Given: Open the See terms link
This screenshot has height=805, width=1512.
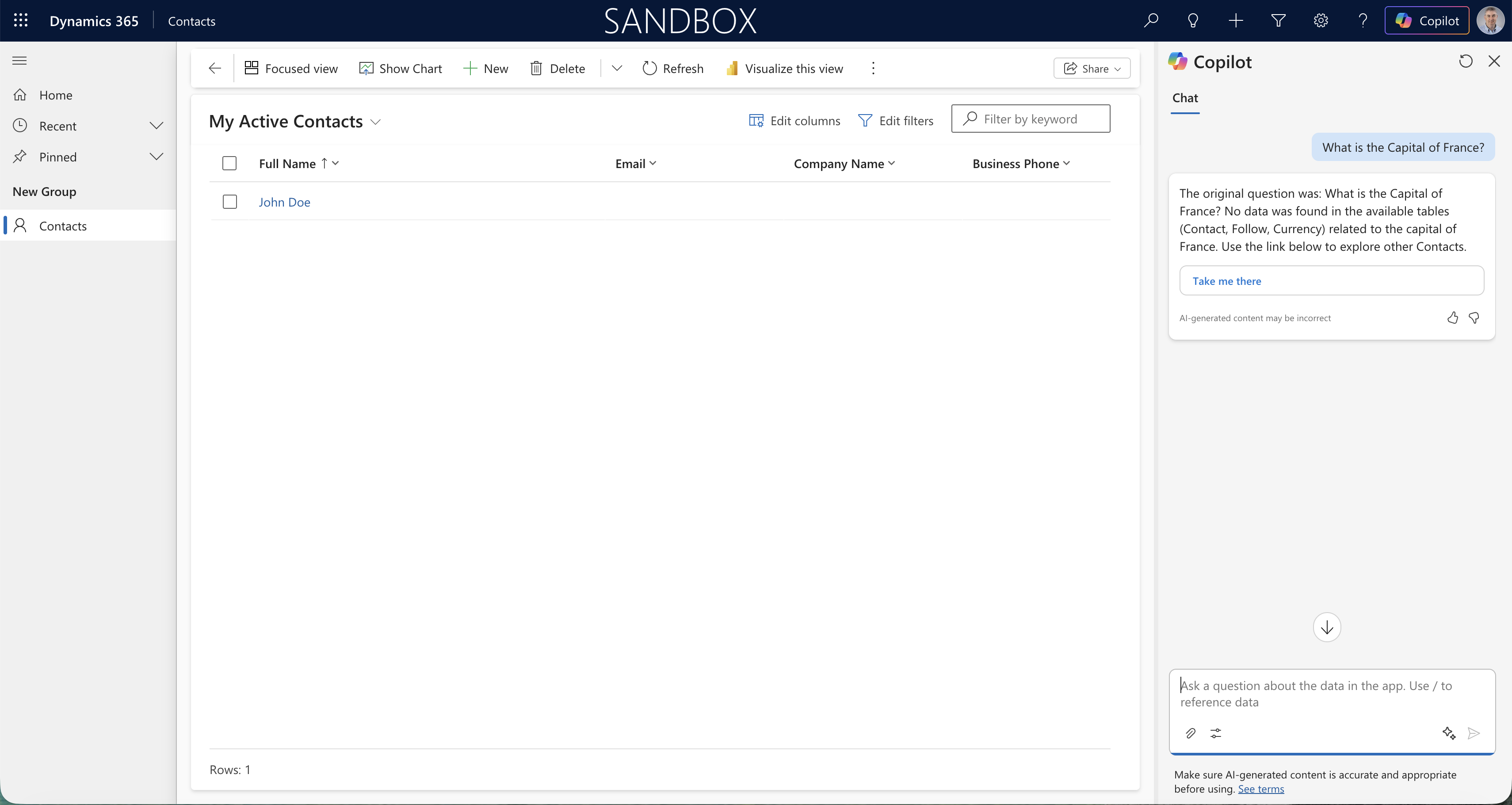Looking at the screenshot, I should point(1261,789).
